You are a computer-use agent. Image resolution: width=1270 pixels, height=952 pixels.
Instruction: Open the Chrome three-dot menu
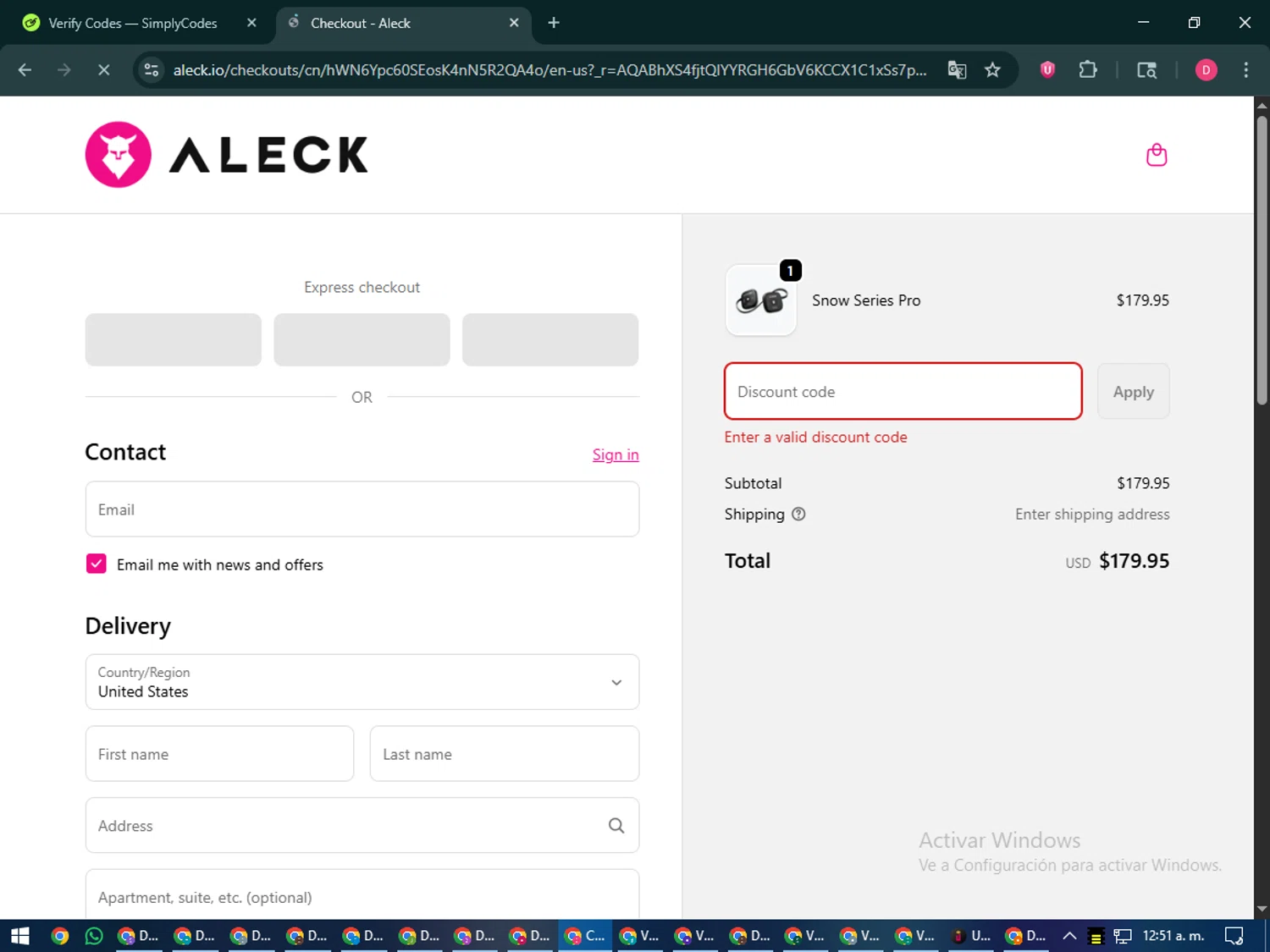[x=1245, y=70]
